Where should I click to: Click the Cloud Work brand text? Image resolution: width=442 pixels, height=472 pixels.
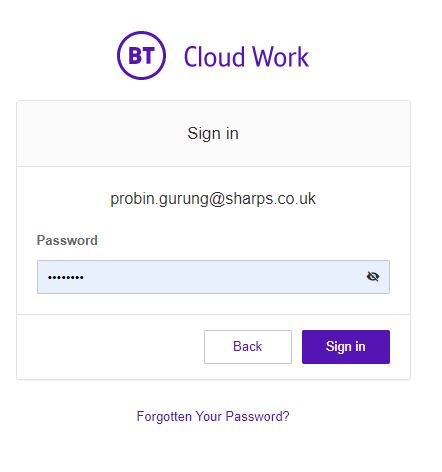coord(246,57)
